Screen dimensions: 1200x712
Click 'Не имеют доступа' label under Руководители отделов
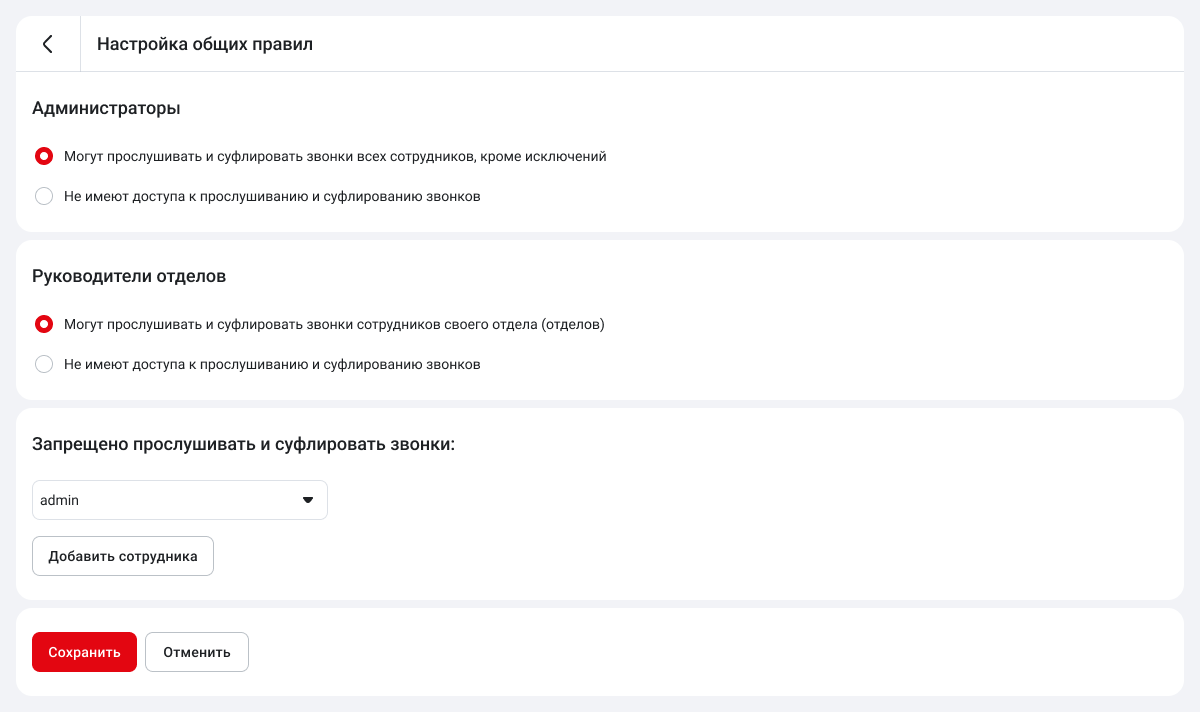(272, 364)
